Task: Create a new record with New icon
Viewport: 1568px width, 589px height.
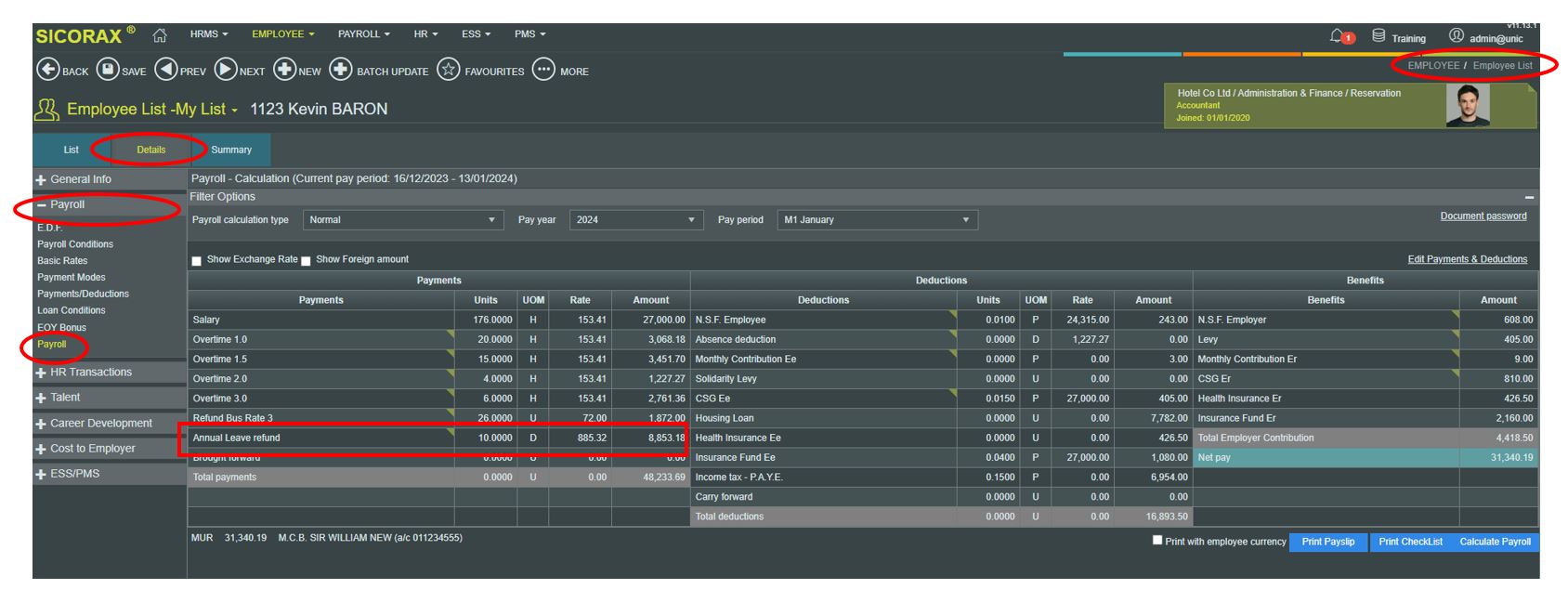Action: [x=284, y=70]
